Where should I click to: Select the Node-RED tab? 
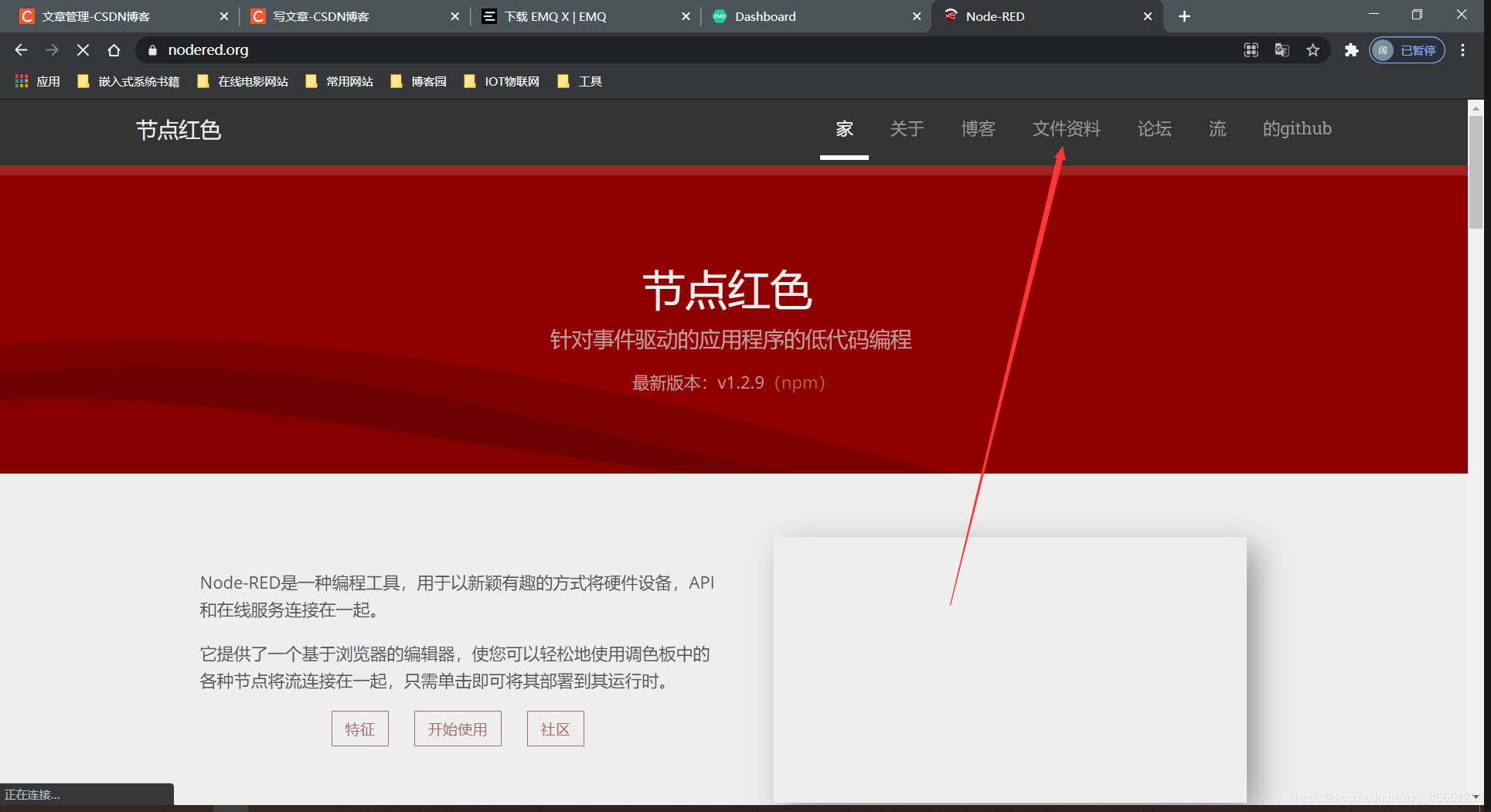coord(1047,16)
